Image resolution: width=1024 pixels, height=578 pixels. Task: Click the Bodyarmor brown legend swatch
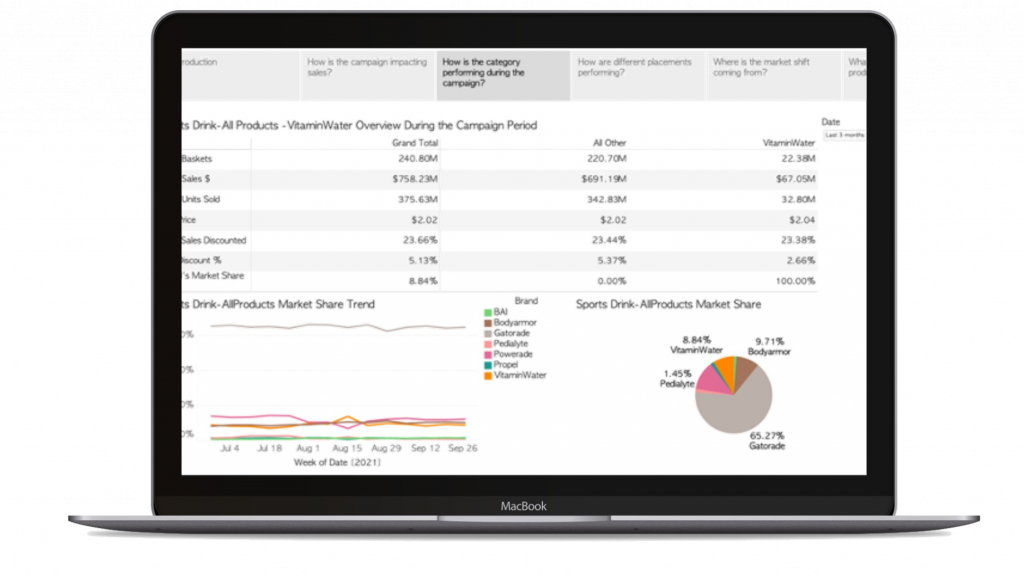coord(488,323)
